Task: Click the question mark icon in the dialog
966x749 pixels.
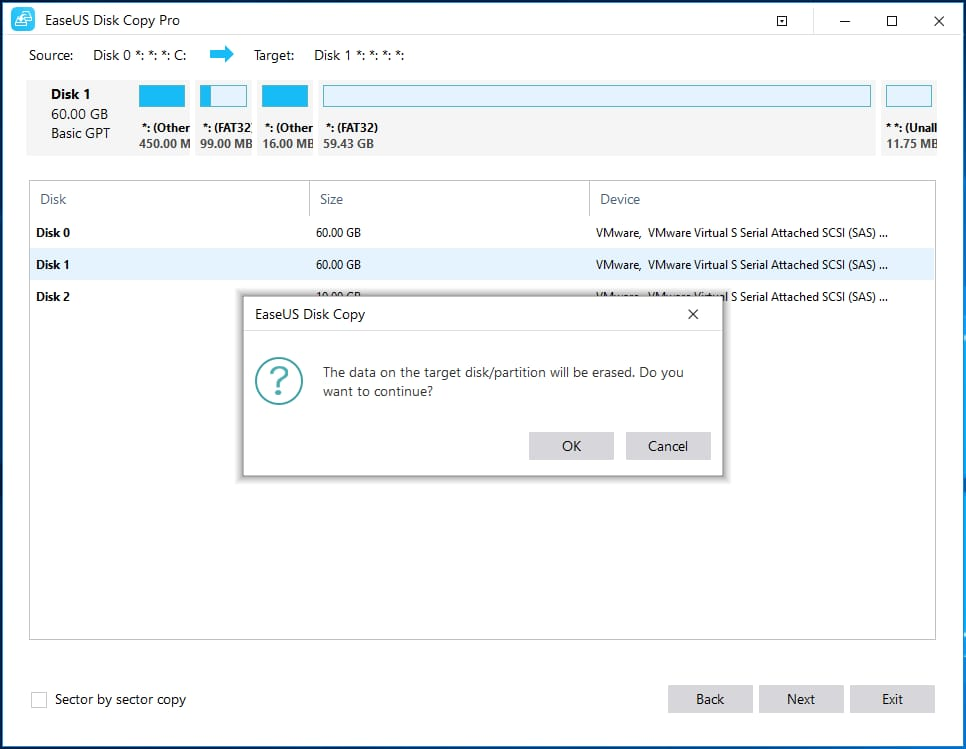Action: coord(279,382)
